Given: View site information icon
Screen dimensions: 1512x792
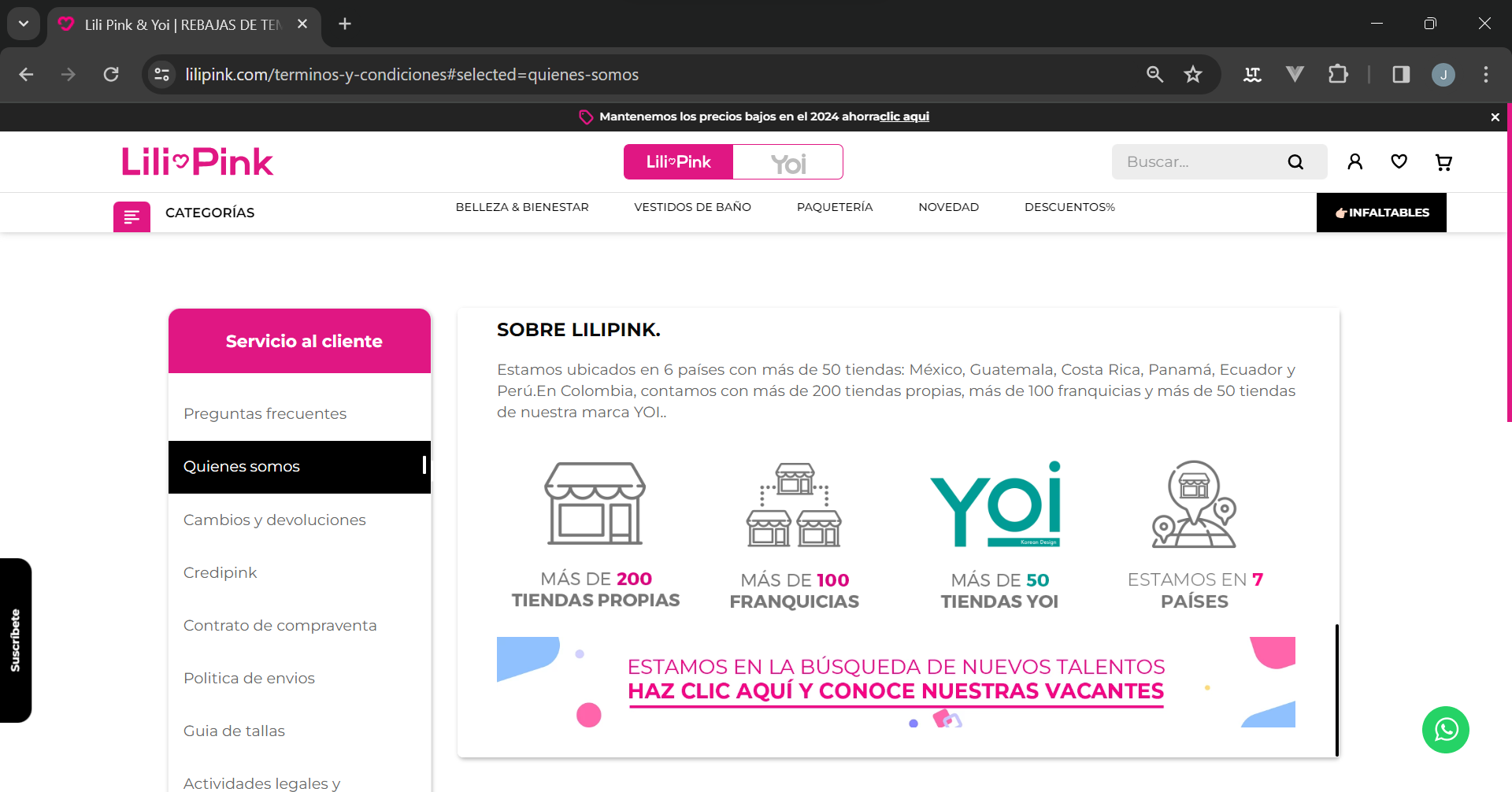Looking at the screenshot, I should tap(162, 74).
